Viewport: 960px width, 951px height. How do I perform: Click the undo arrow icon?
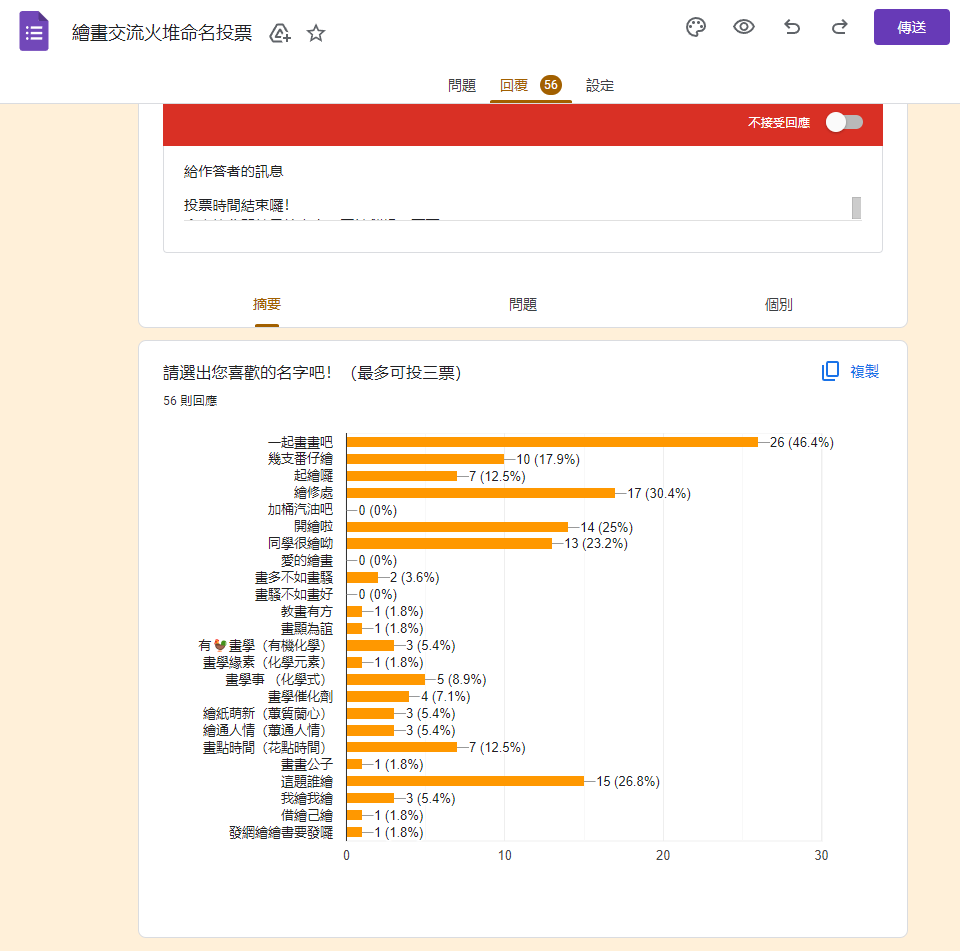[791, 27]
